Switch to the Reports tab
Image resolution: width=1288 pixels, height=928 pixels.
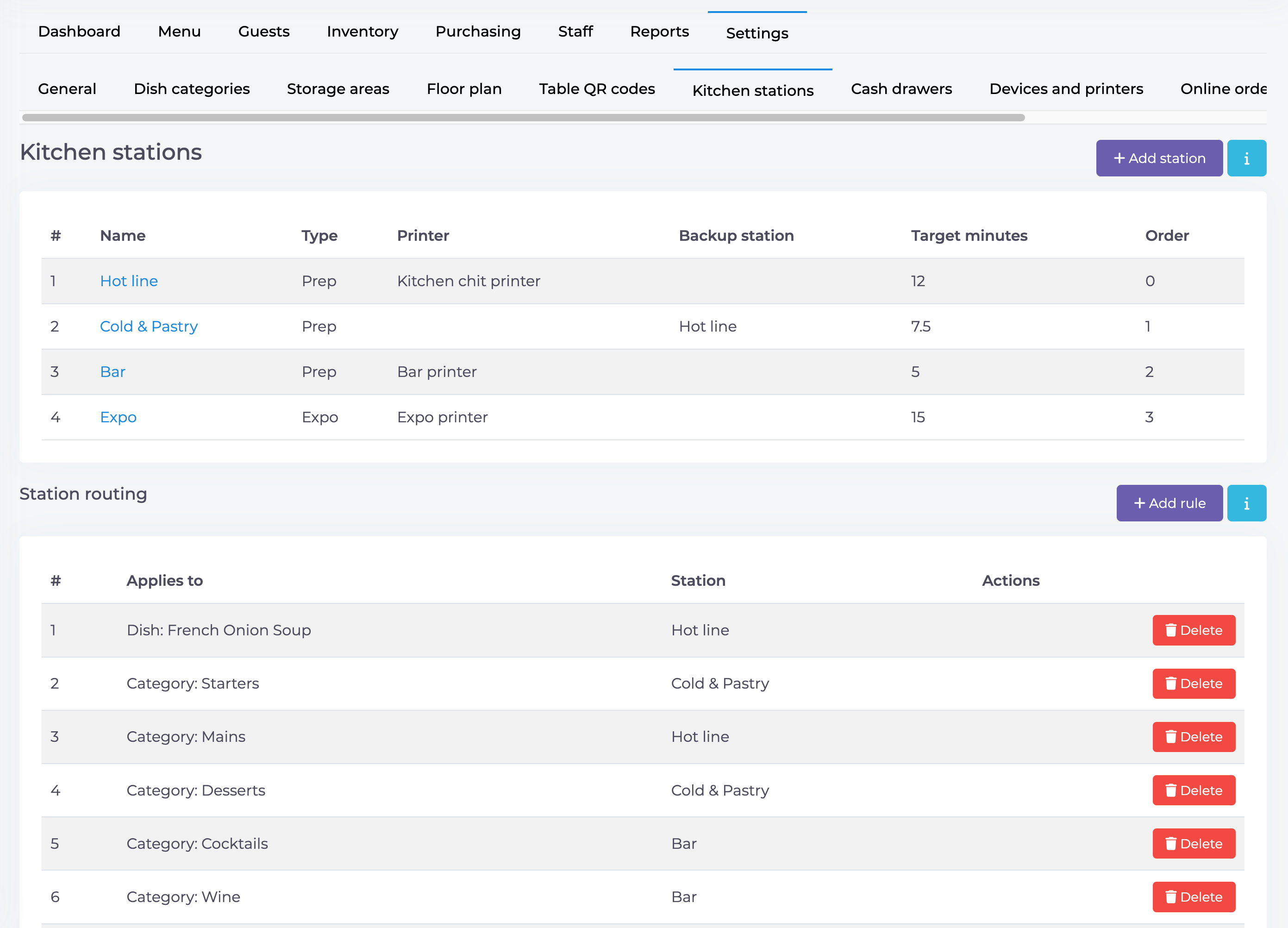click(659, 32)
